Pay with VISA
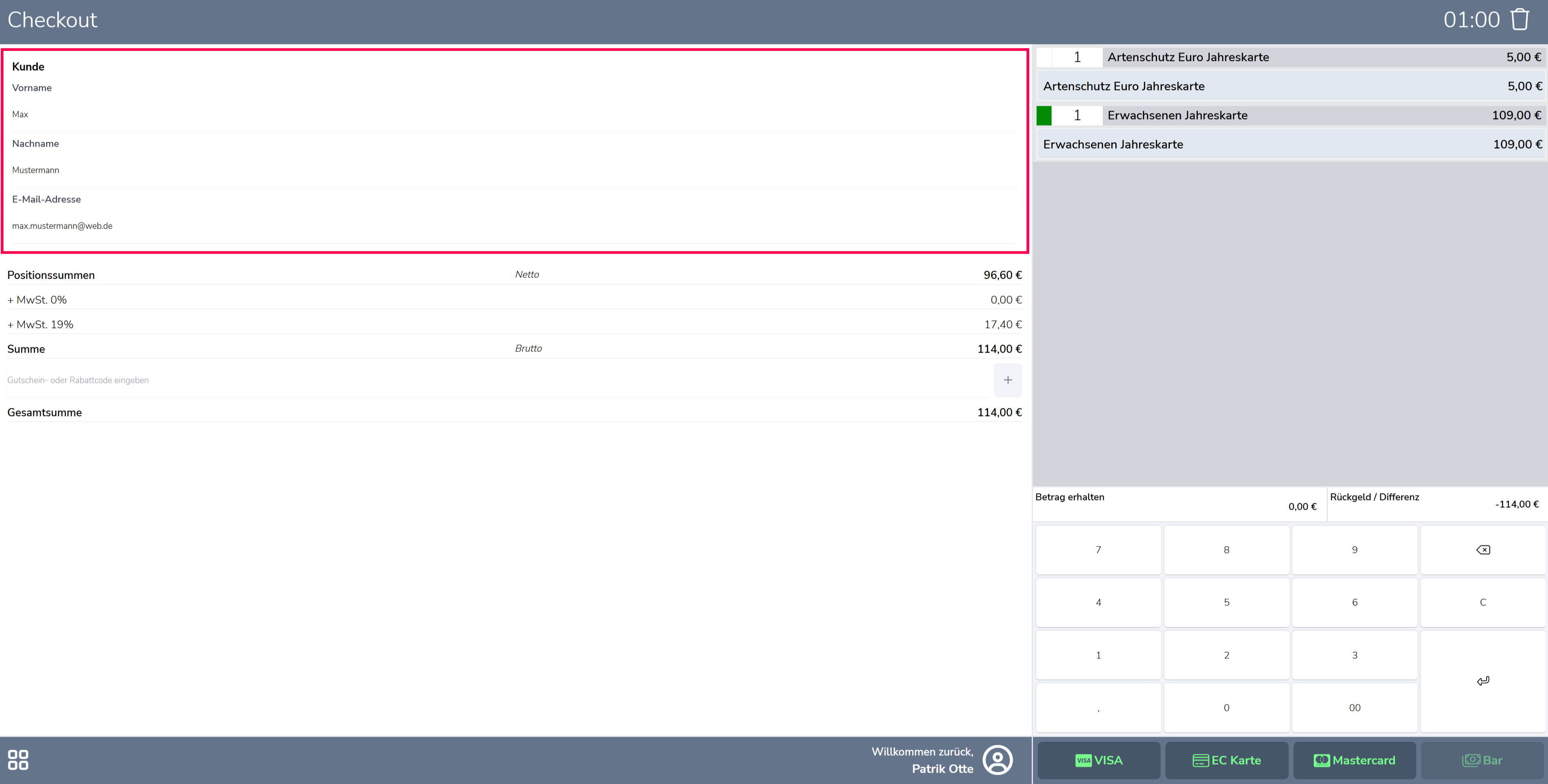 point(1098,760)
